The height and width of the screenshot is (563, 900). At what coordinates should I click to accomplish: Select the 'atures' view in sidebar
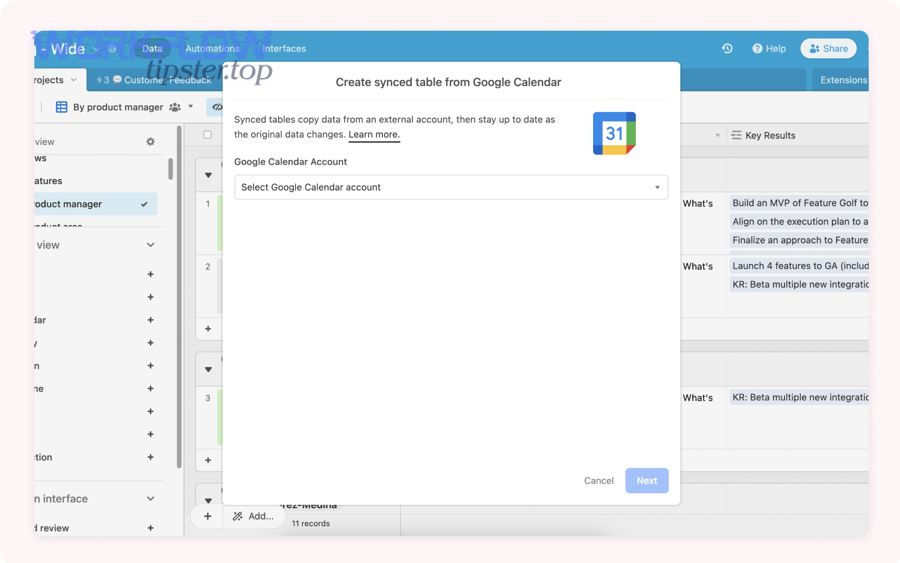click(48, 181)
